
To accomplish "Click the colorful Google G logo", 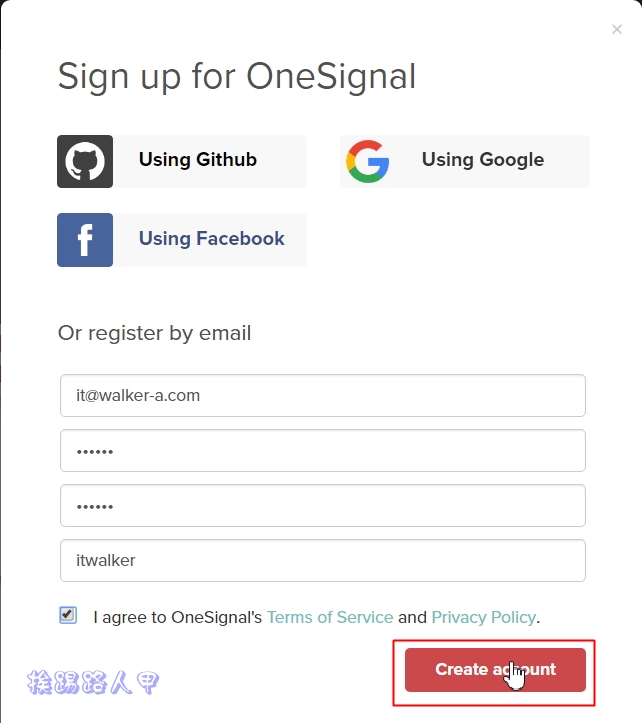I will (368, 161).
